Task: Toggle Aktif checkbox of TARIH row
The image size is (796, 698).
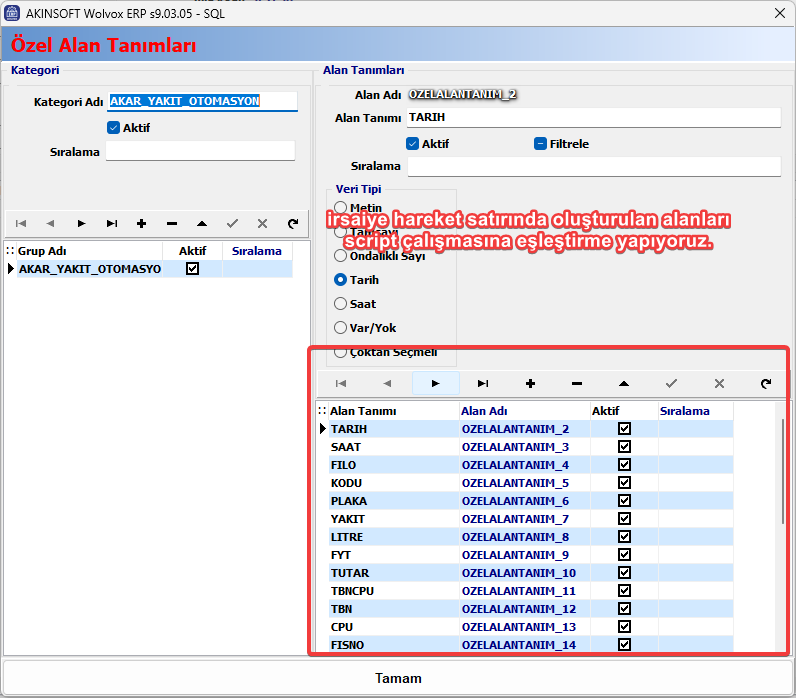Action: pos(624,428)
